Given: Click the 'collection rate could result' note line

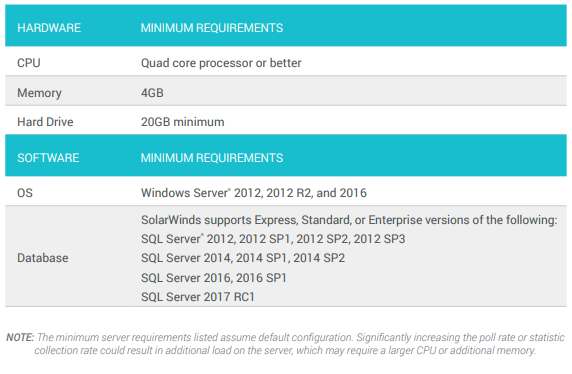Looking at the screenshot, I should coord(285,351).
